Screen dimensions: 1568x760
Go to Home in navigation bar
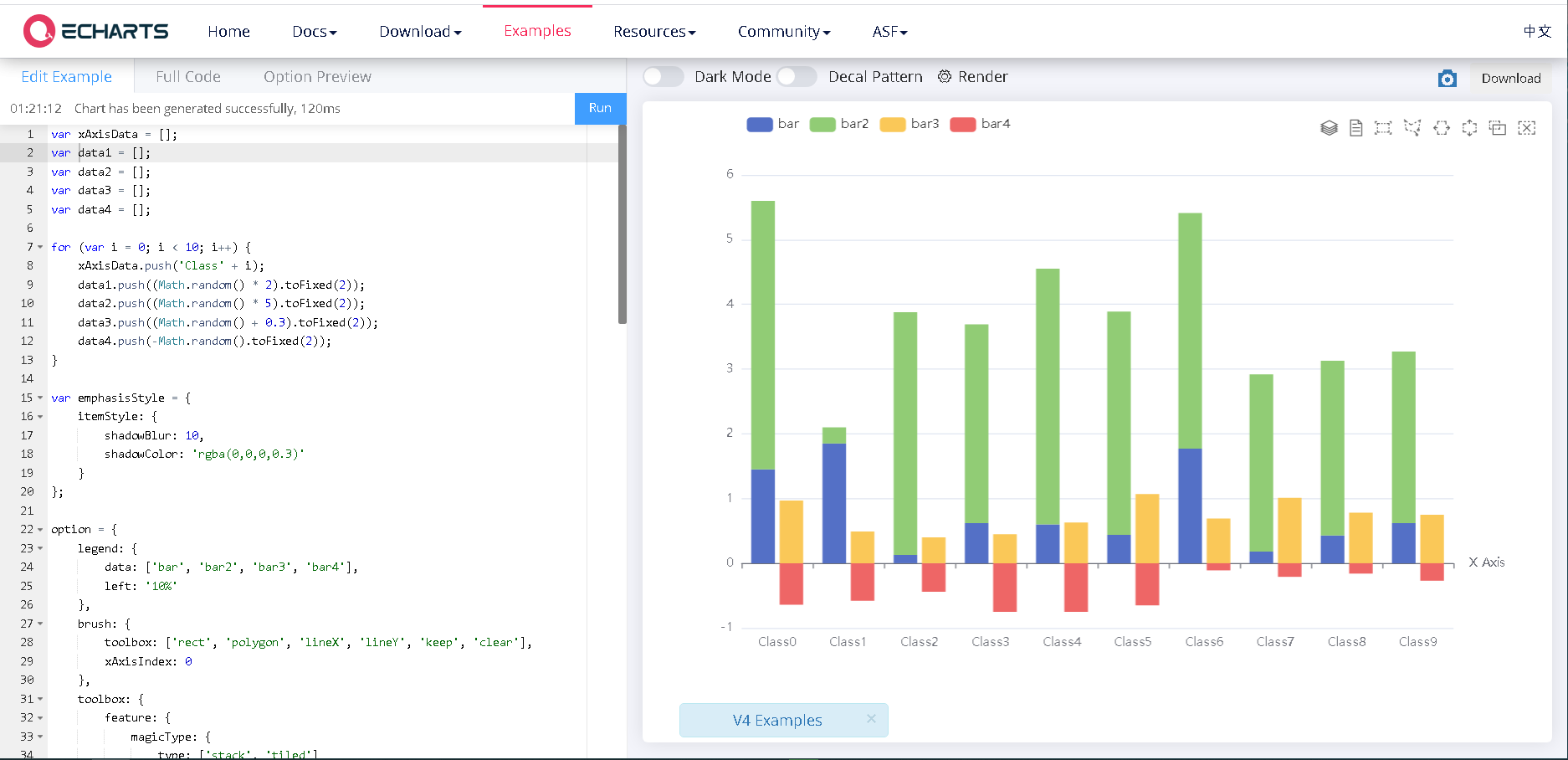228,32
